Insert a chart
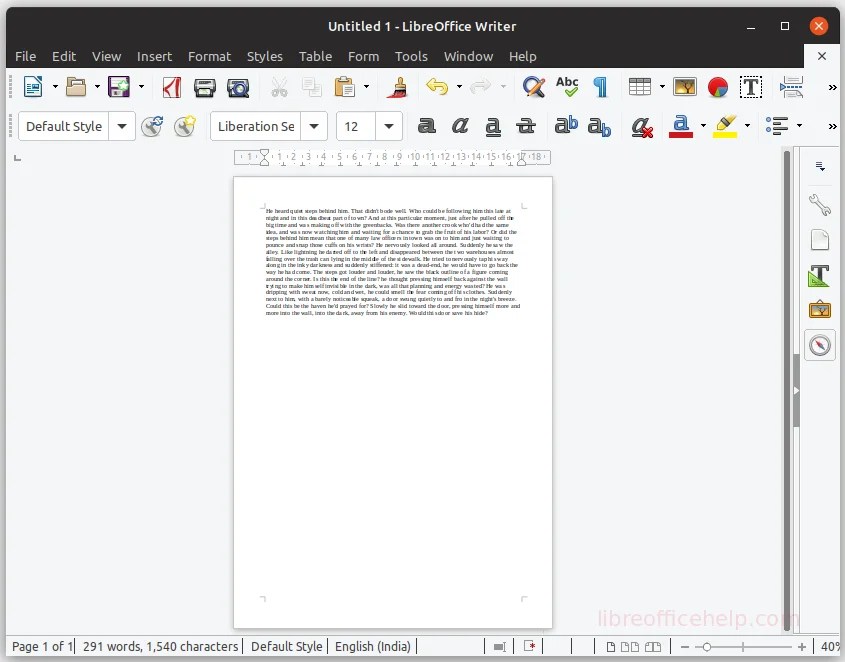 tap(718, 87)
